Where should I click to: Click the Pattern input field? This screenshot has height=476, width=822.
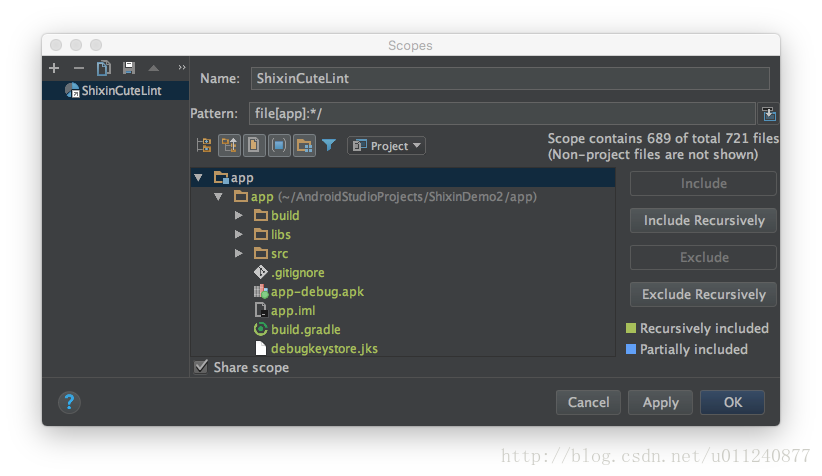(502, 113)
